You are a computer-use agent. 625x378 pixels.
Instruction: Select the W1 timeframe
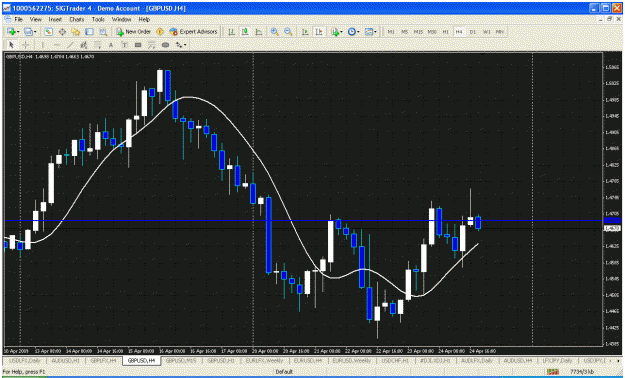point(487,32)
